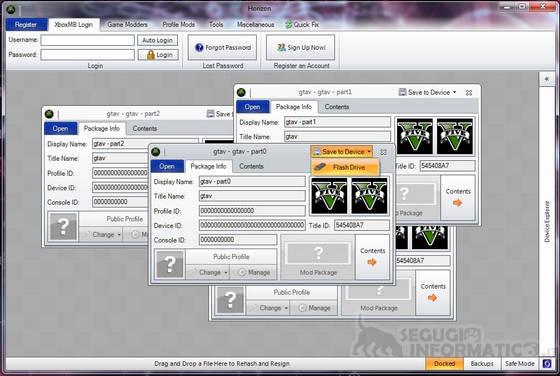Click the Forgot Password button
Image resolution: width=560 pixels, height=376 pixels.
(222, 47)
